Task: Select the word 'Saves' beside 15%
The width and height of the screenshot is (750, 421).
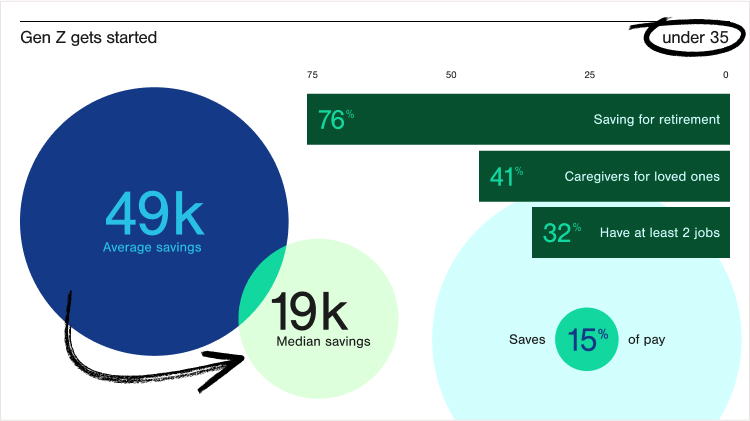Action: coord(527,339)
